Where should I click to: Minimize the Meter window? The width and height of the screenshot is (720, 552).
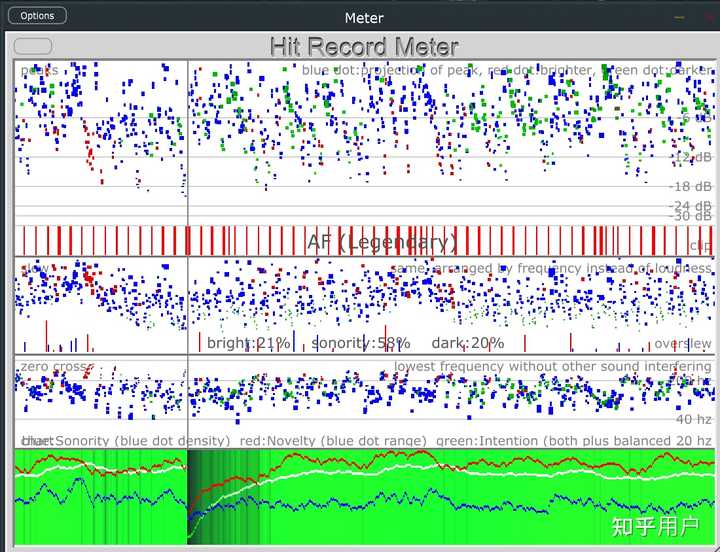click(x=679, y=17)
